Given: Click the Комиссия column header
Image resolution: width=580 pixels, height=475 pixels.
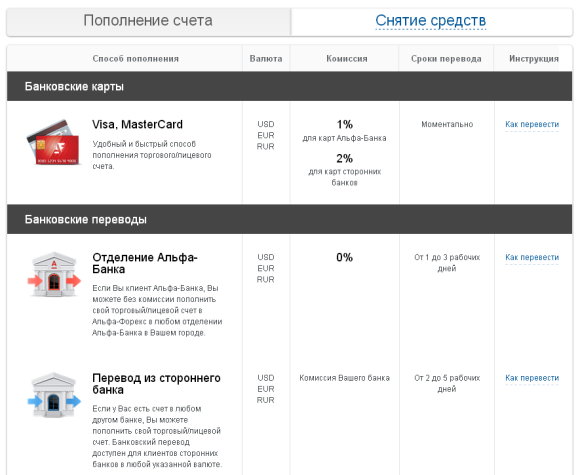Looking at the screenshot, I should tap(347, 59).
